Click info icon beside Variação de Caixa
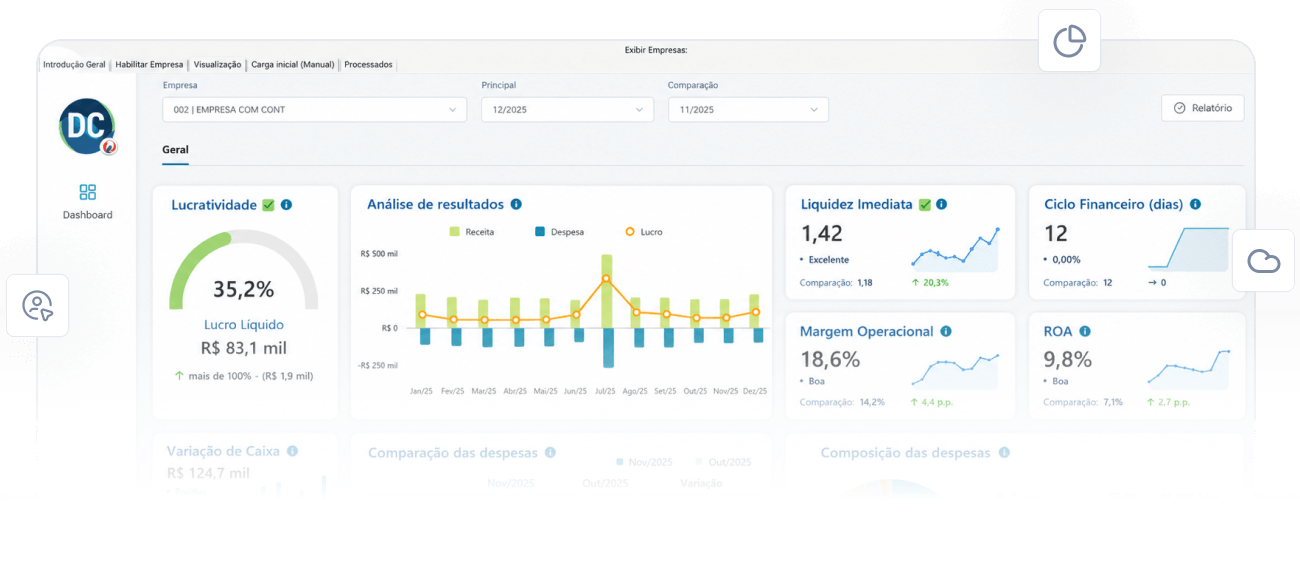The width and height of the screenshot is (1300, 572). pyautogui.click(x=292, y=451)
